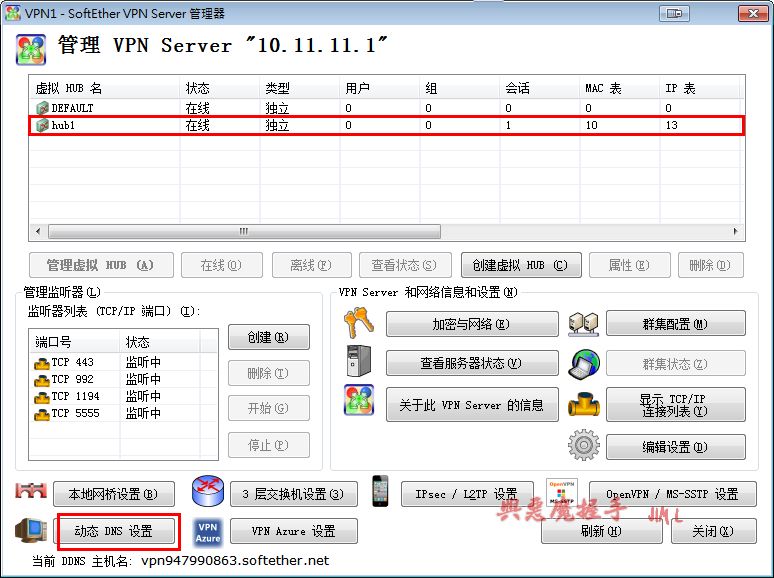This screenshot has height=578, width=774.
Task: Click the SoftEther logo beside the server title
Action: [x=31, y=49]
